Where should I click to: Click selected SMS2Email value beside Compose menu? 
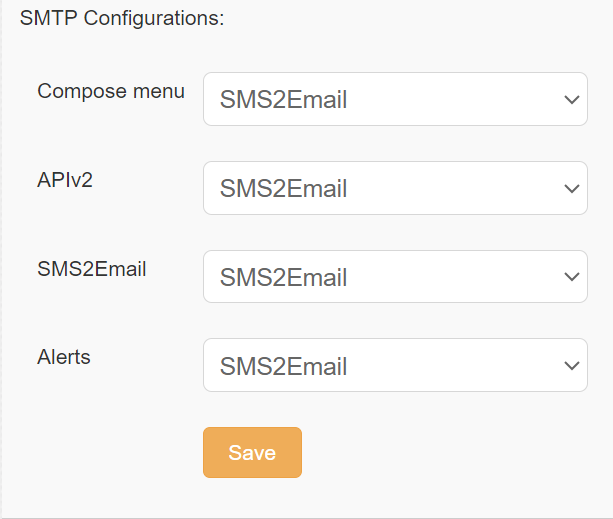pyautogui.click(x=283, y=99)
